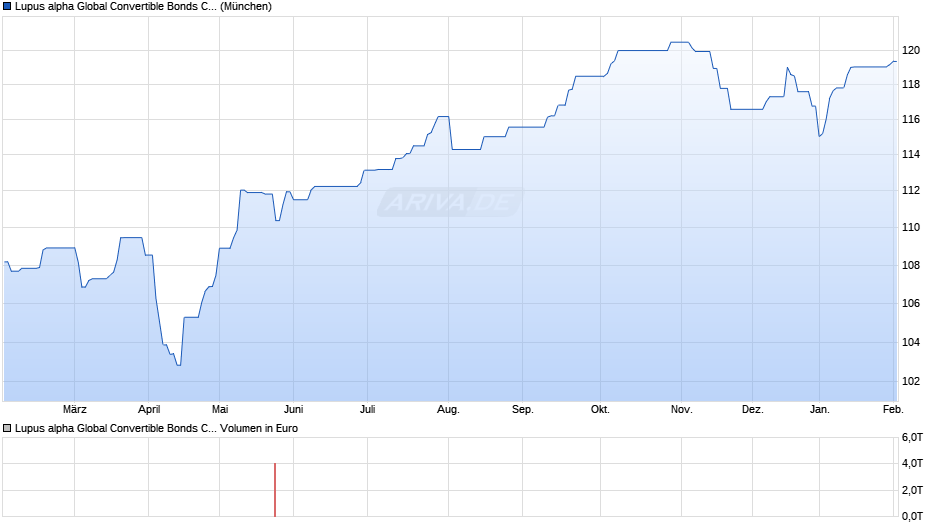940x526 pixels.
Task: Click the price value 108 on the axis
Action: point(911,265)
